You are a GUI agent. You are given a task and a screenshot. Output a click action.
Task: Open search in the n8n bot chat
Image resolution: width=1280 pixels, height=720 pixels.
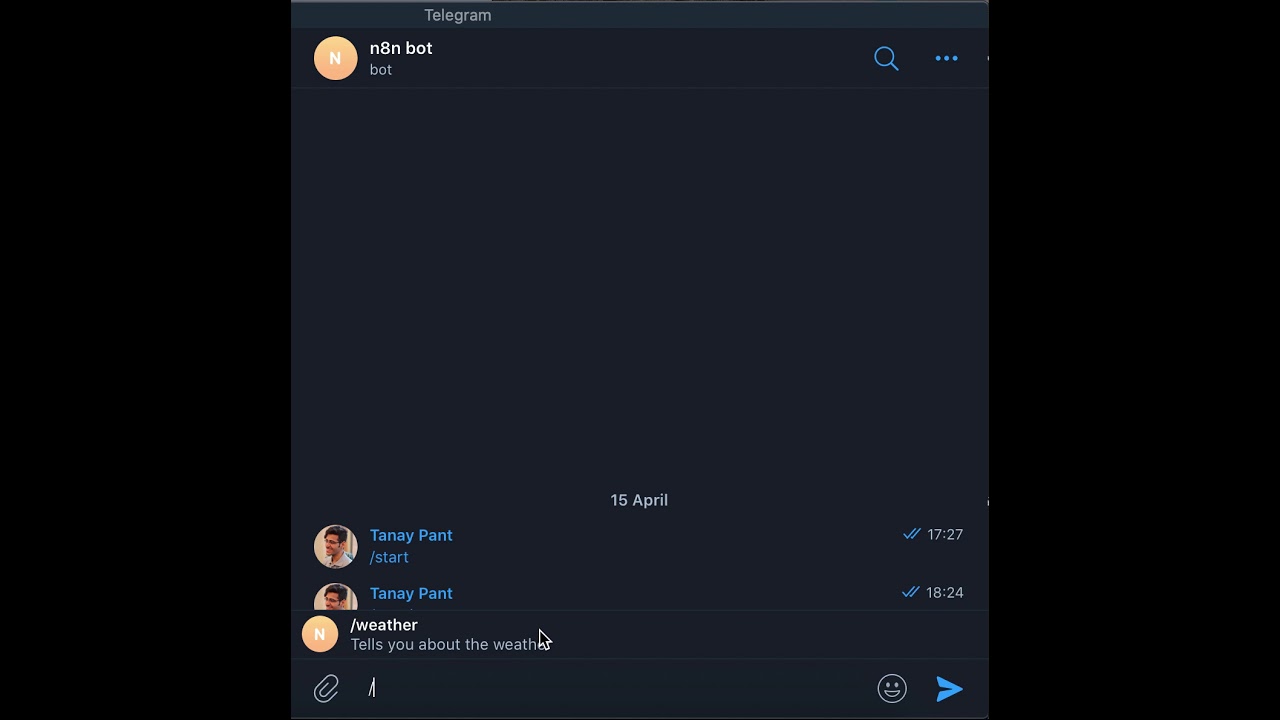click(x=886, y=59)
